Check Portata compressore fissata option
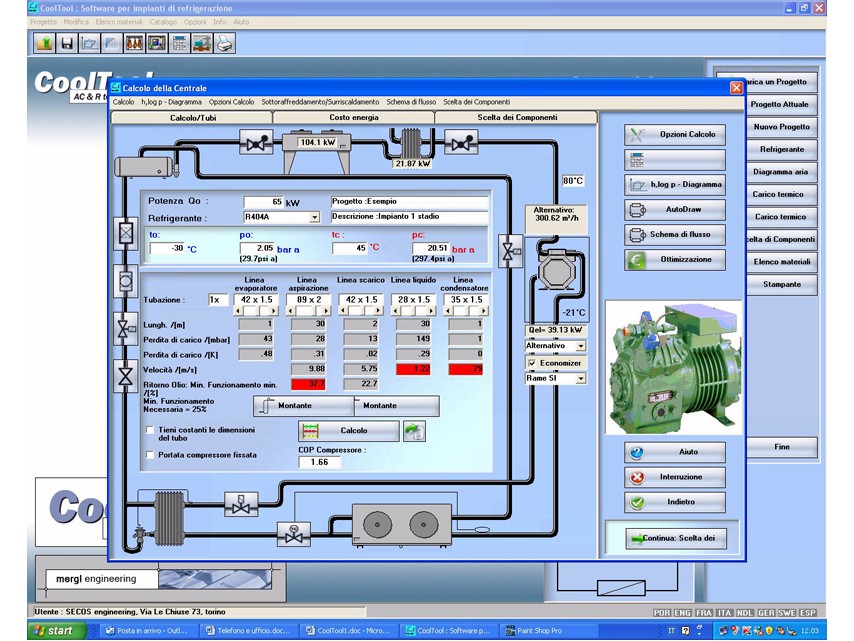 [150, 455]
